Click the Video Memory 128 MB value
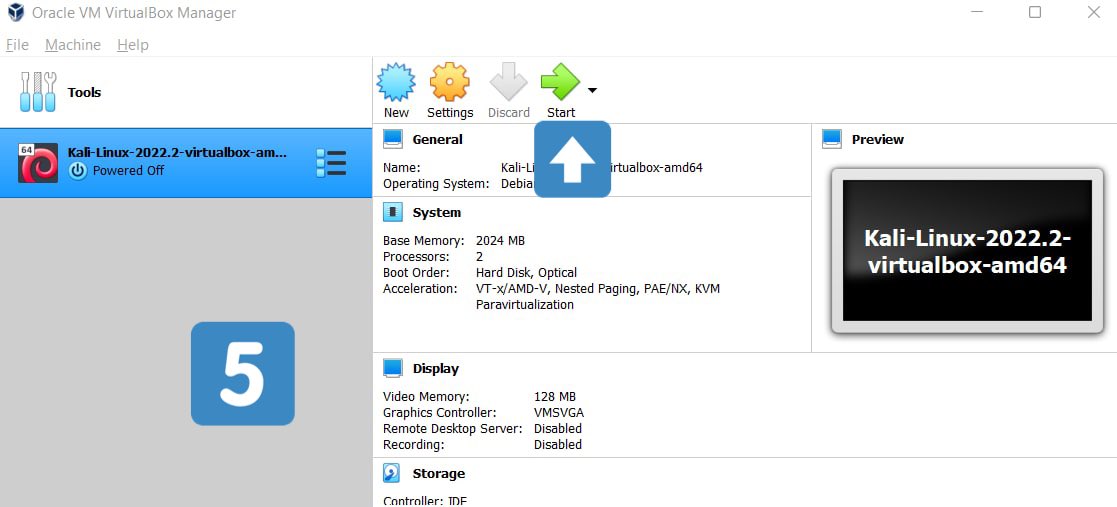 coord(555,397)
